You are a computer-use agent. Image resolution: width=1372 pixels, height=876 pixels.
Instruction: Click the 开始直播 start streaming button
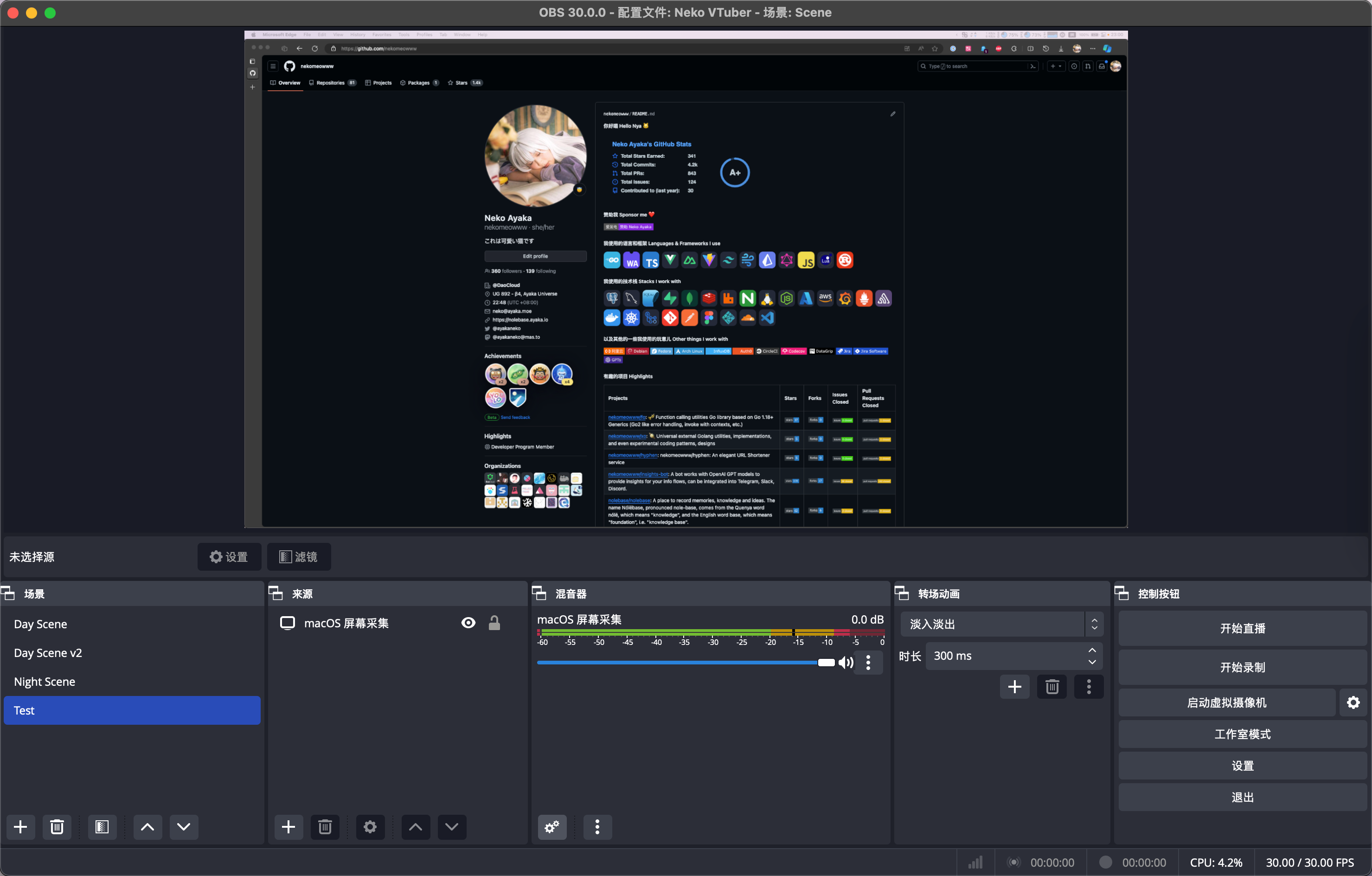tap(1242, 628)
